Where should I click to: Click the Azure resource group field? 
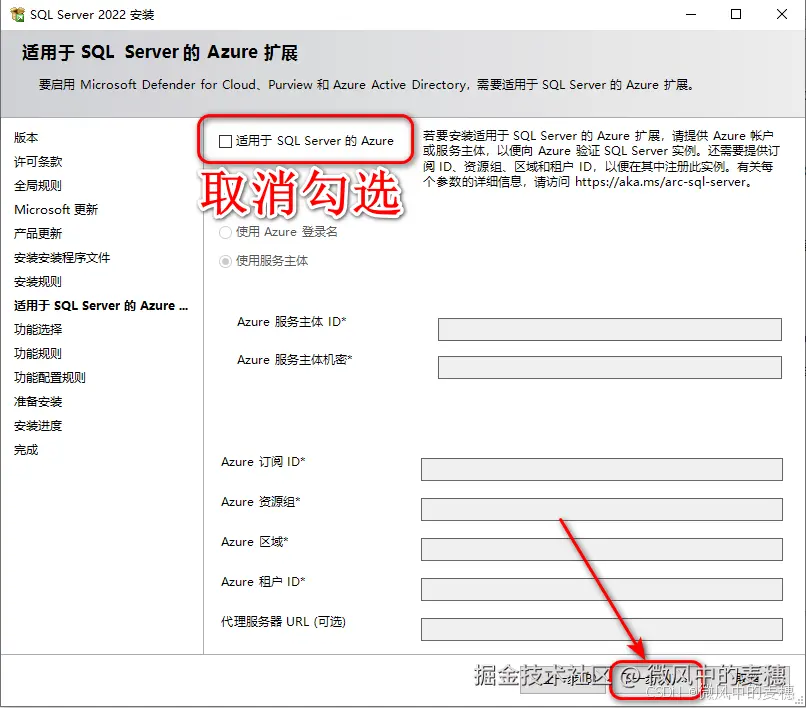pyautogui.click(x=601, y=509)
